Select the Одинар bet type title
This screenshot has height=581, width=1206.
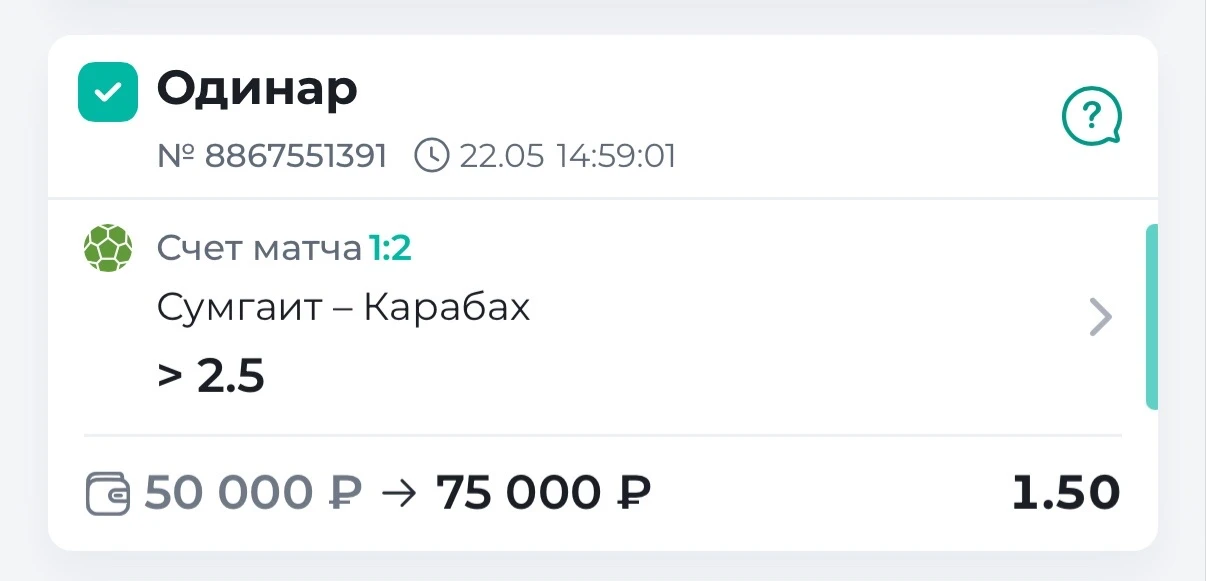pyautogui.click(x=257, y=90)
